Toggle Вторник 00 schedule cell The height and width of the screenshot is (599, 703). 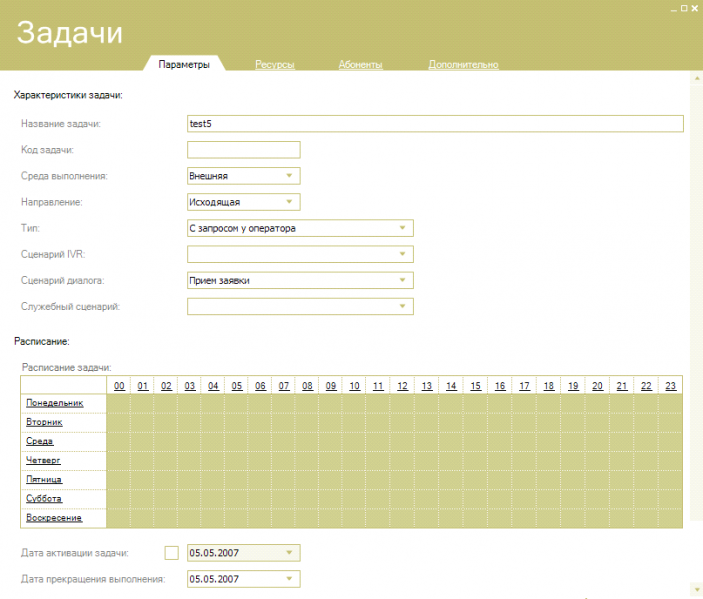tap(119, 422)
